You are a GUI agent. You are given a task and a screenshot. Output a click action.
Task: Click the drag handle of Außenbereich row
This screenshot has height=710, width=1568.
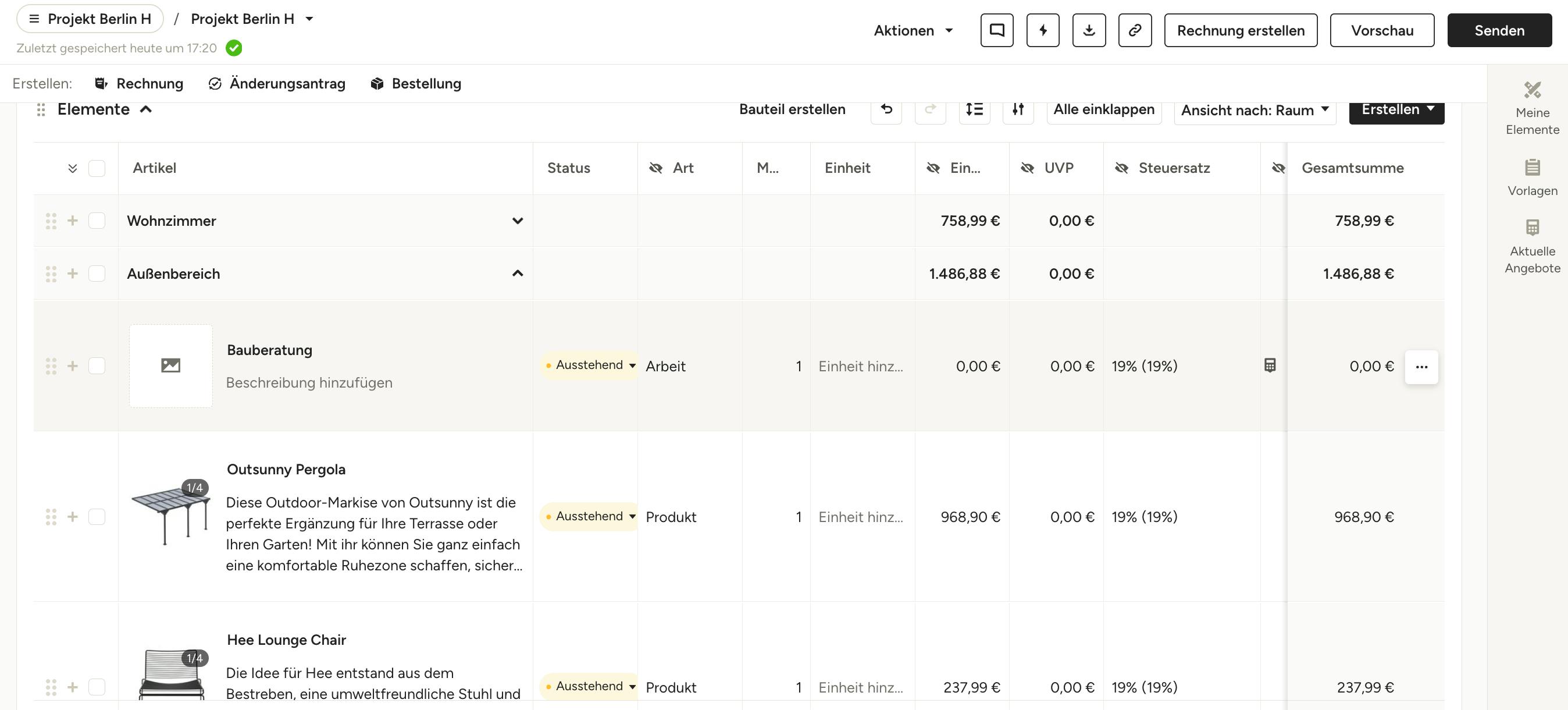(51, 274)
